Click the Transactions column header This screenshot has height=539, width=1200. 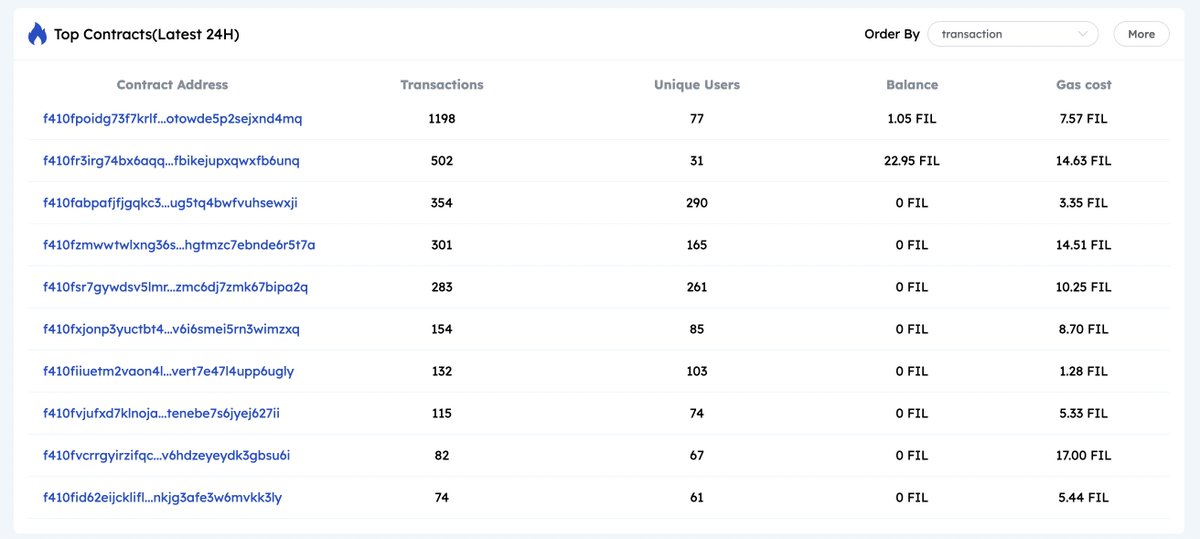point(441,85)
